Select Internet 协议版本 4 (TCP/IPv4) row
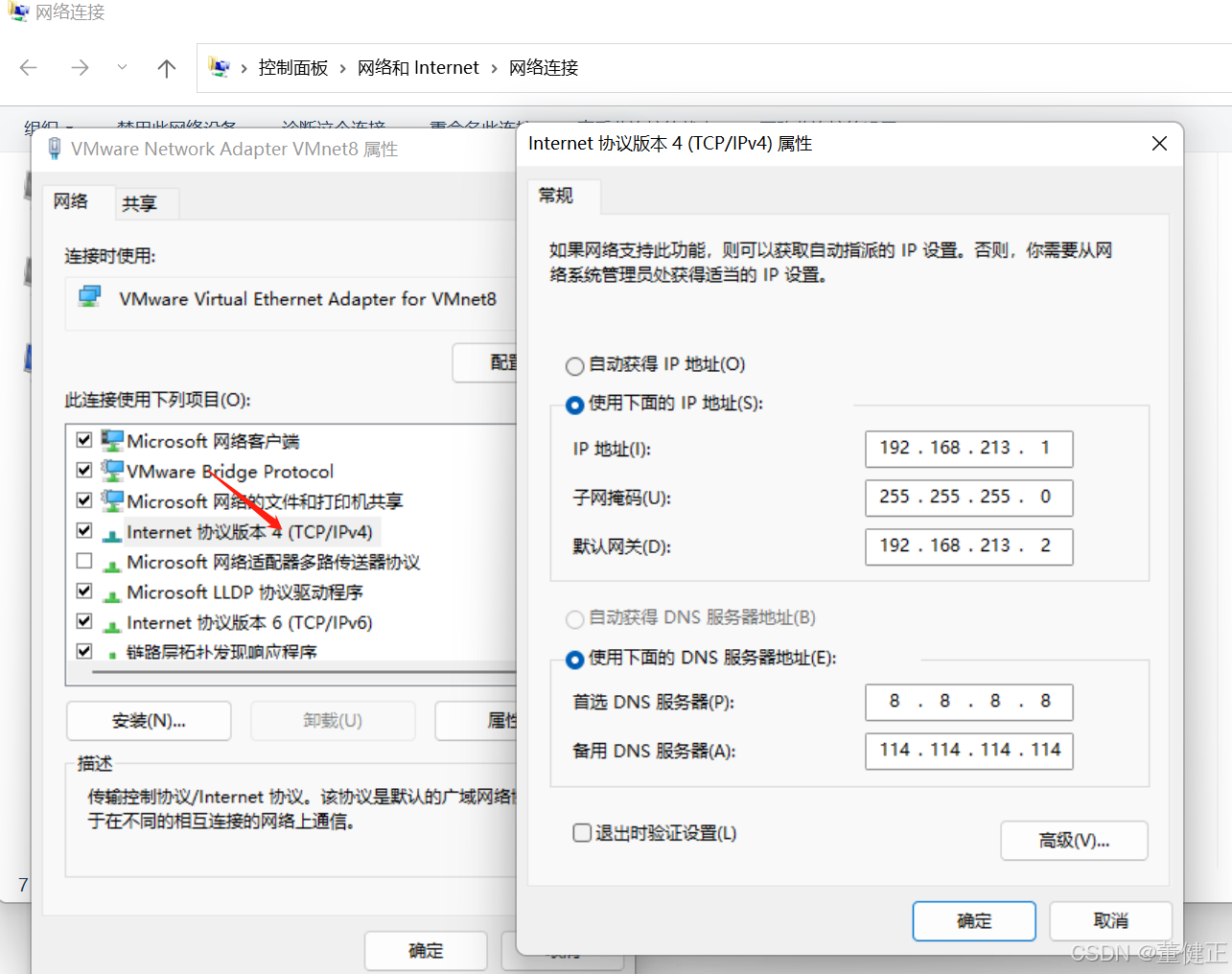Screen dimensions: 1232x974 click(x=249, y=532)
